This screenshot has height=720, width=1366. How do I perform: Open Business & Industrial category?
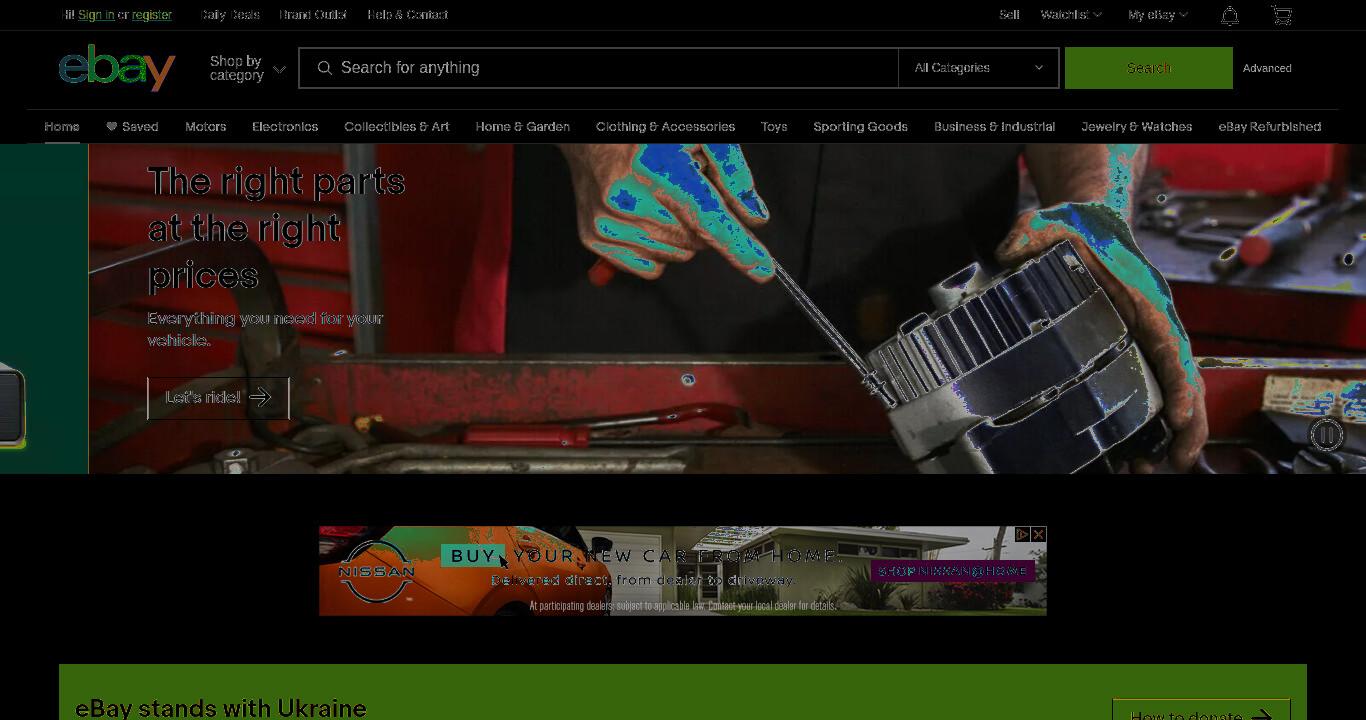point(994,127)
